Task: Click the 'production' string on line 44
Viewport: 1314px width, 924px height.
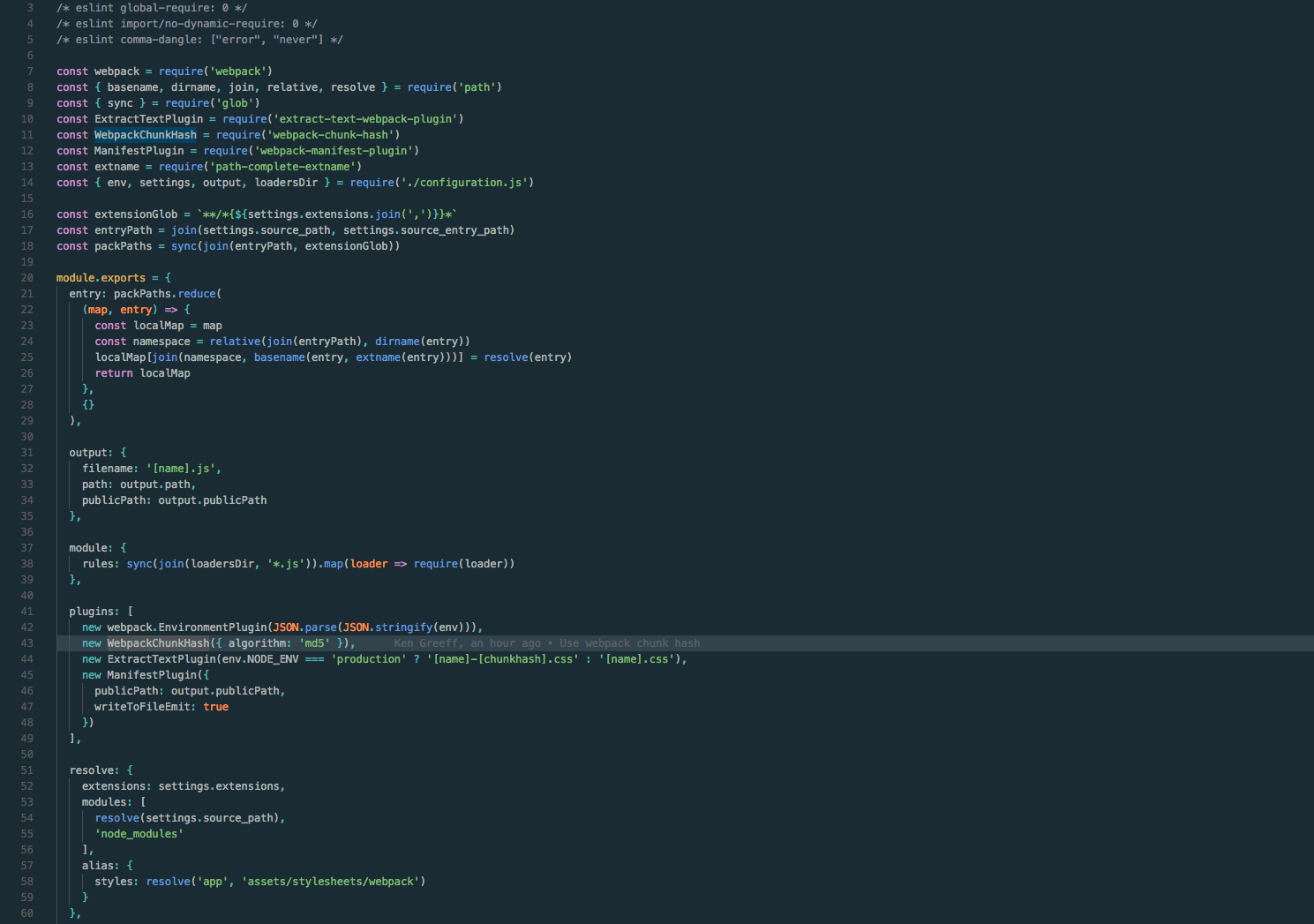Action: pos(368,658)
